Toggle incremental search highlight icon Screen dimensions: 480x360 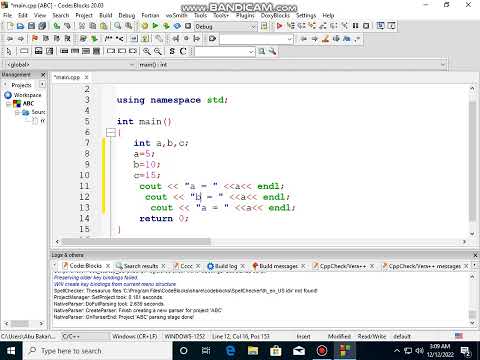(x=325, y=38)
